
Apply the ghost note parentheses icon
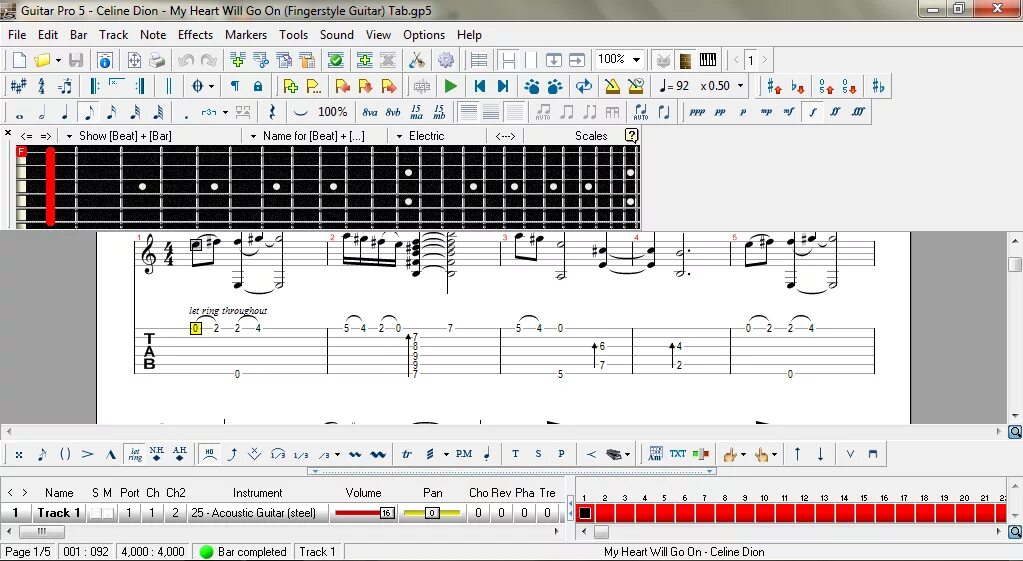(65, 454)
